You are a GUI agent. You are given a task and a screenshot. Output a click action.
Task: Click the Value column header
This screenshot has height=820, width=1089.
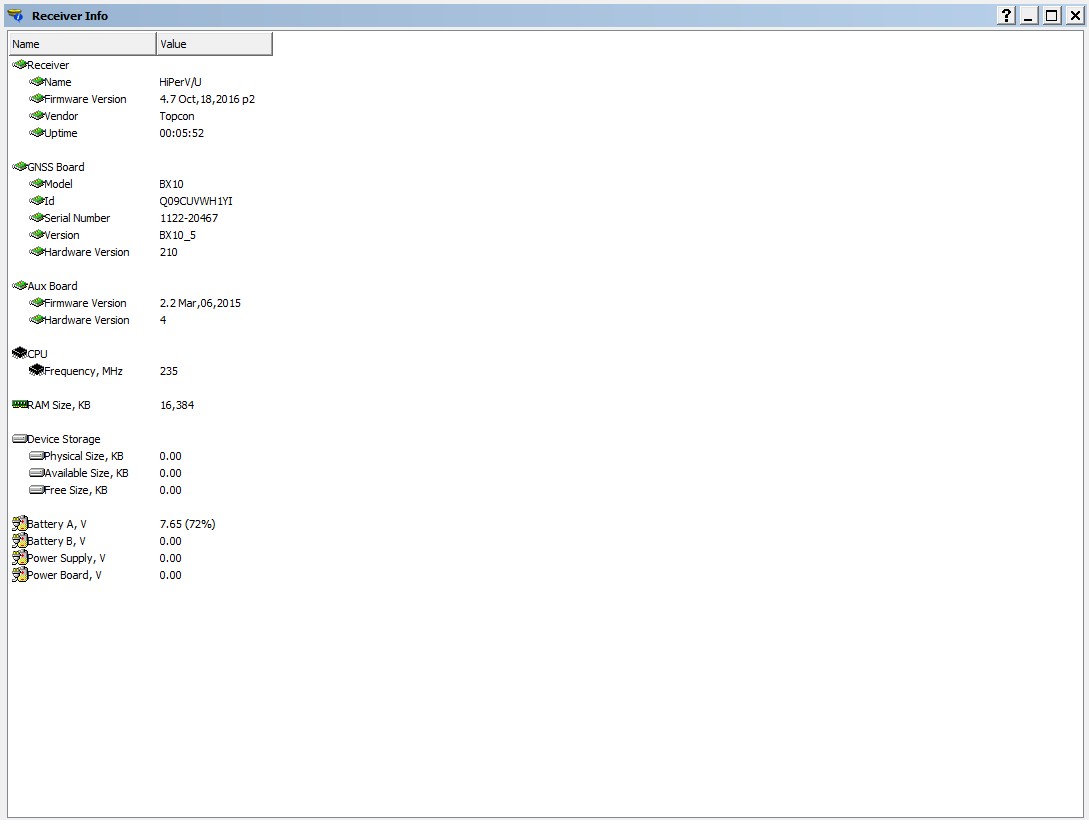214,44
